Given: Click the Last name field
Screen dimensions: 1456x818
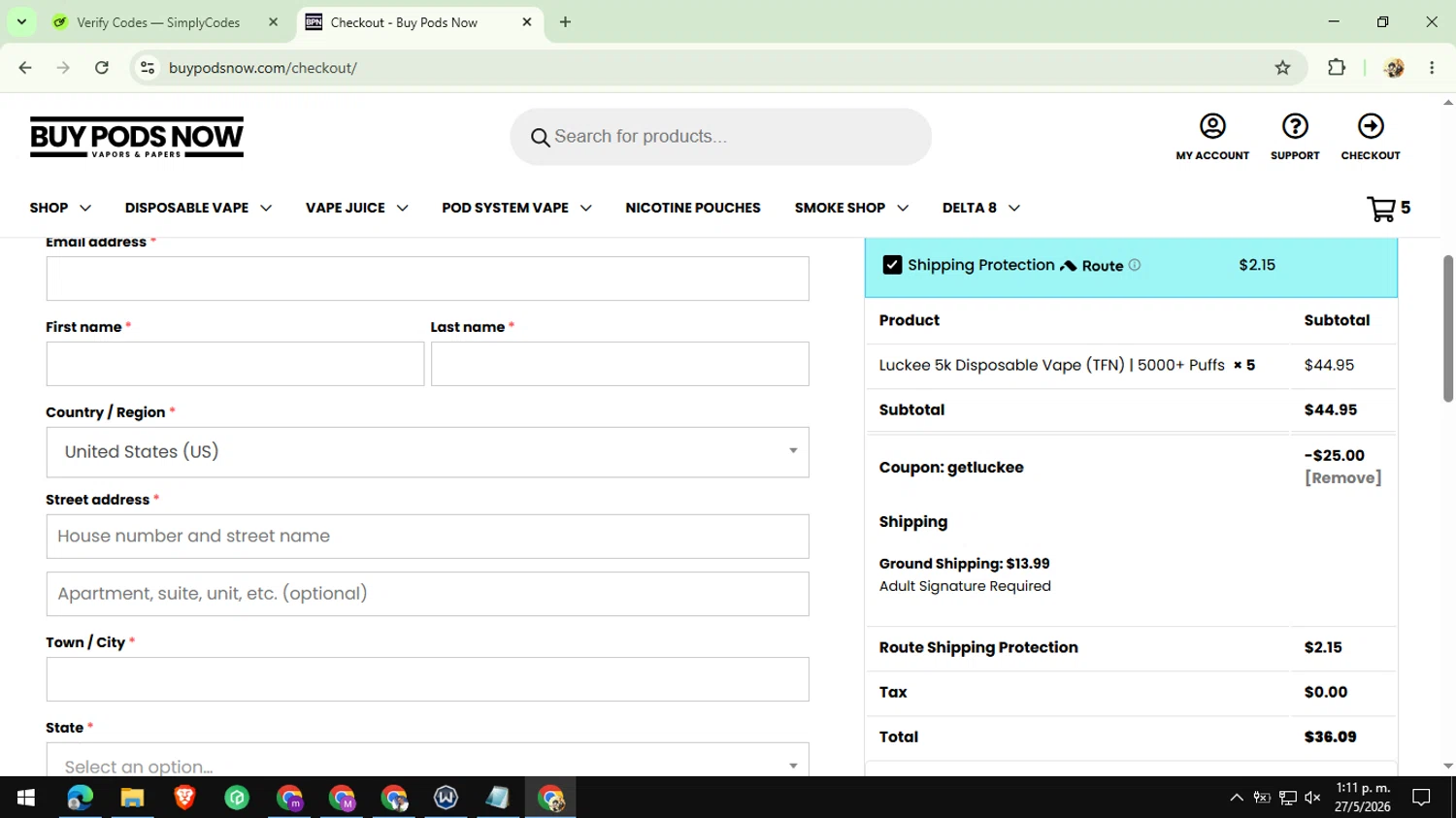Looking at the screenshot, I should coord(619,364).
